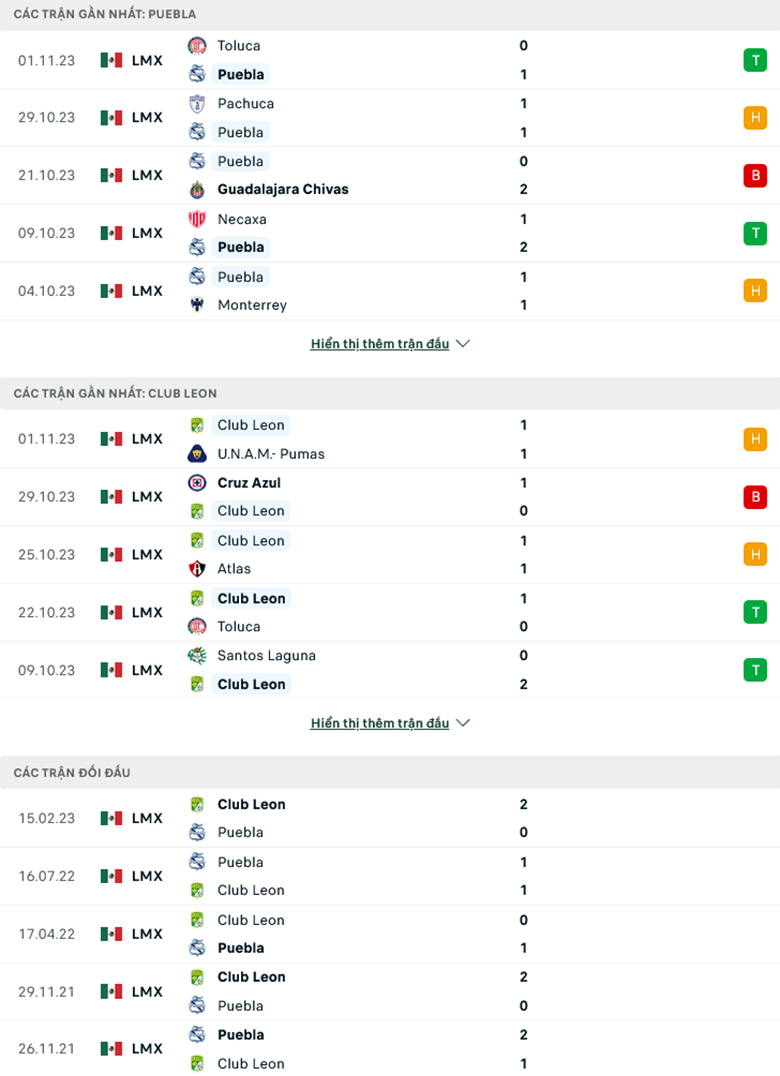Click chevron next to Club Leon's show more link

(462, 722)
